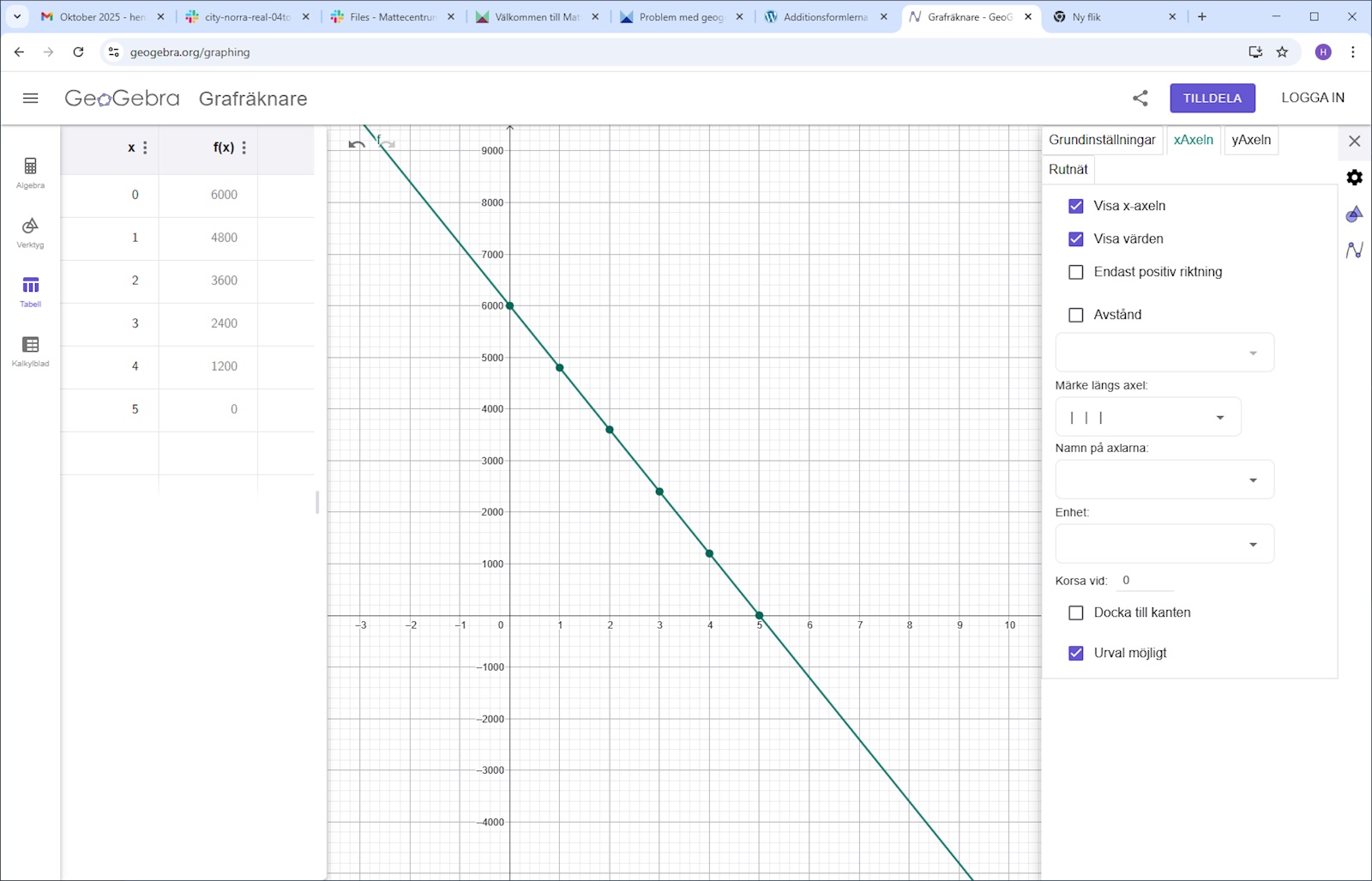Enable Docka till kanten checkbox
Viewport: 1372px width, 881px height.
(x=1075, y=612)
